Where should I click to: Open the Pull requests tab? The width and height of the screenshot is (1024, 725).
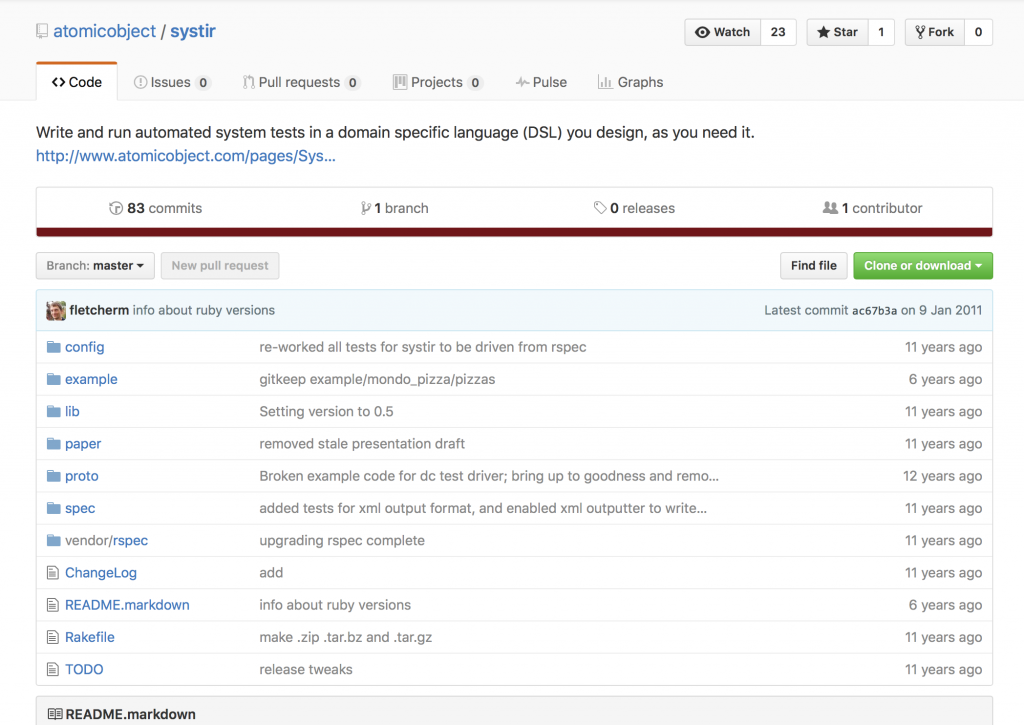[x=301, y=82]
